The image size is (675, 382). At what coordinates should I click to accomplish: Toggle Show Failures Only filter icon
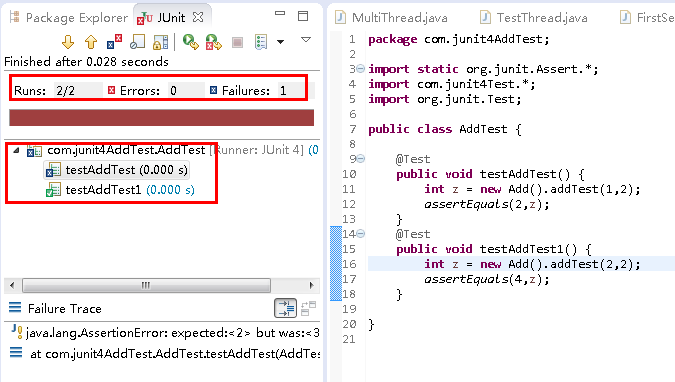point(115,42)
